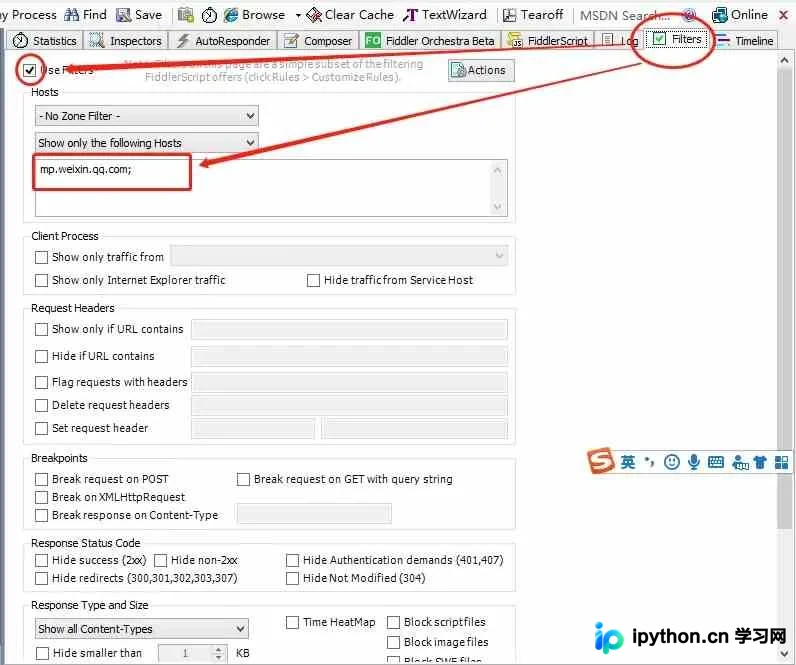Open the Sogou soft keyboard icon

click(716, 462)
